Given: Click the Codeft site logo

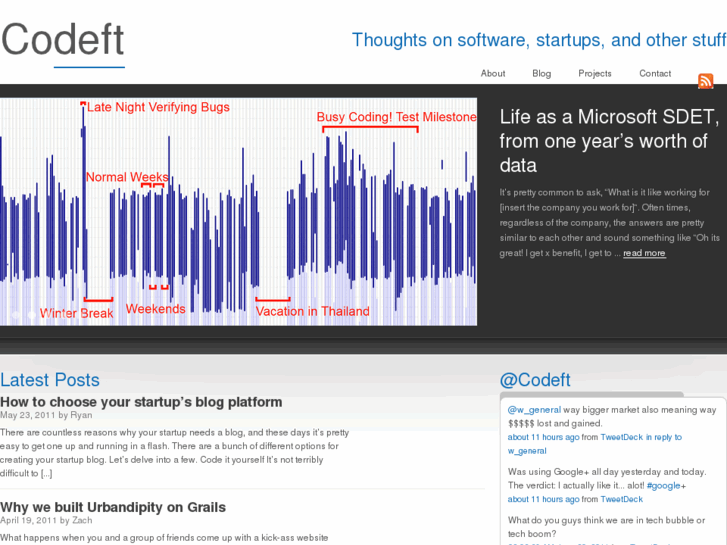Looking at the screenshot, I should pos(63,40).
